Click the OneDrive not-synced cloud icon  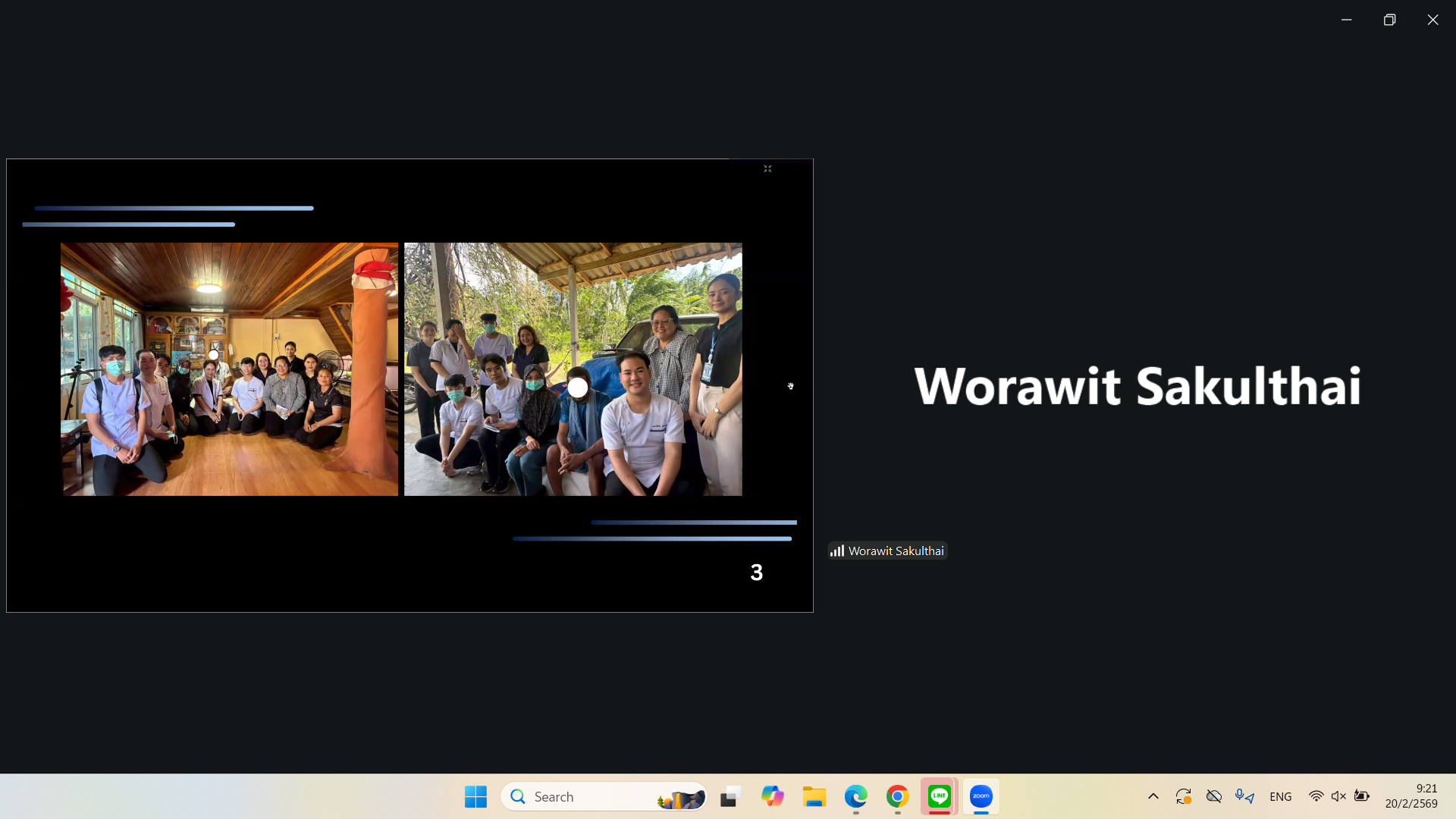[1213, 796]
